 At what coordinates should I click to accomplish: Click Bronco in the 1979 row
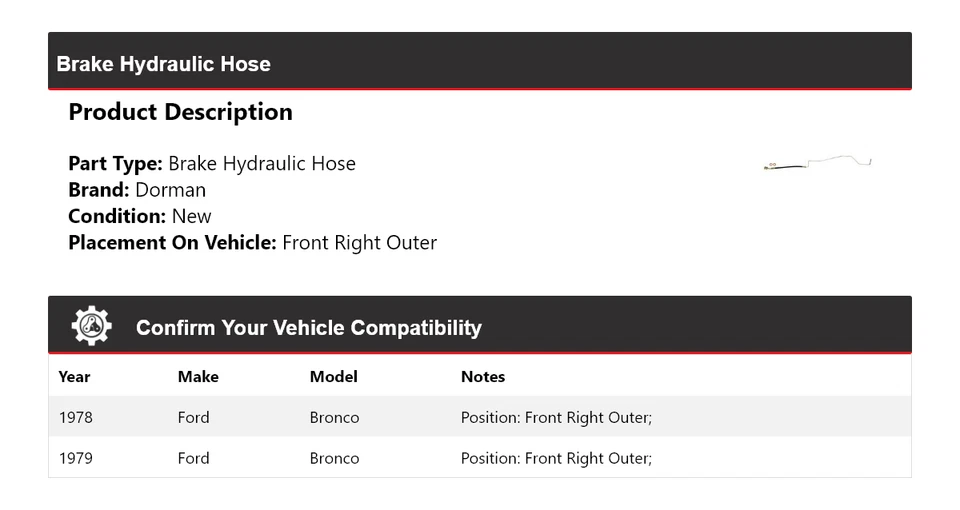click(x=334, y=458)
